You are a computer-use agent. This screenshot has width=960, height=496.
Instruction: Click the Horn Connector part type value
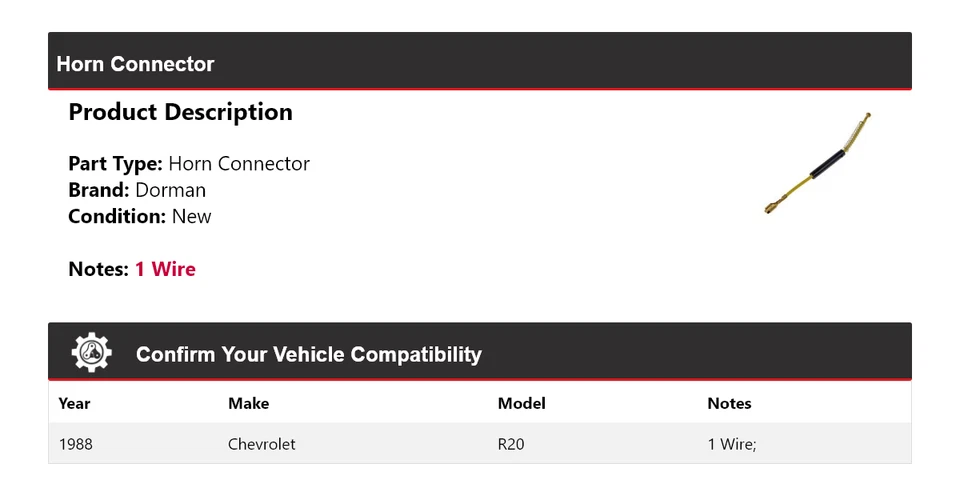pos(239,164)
